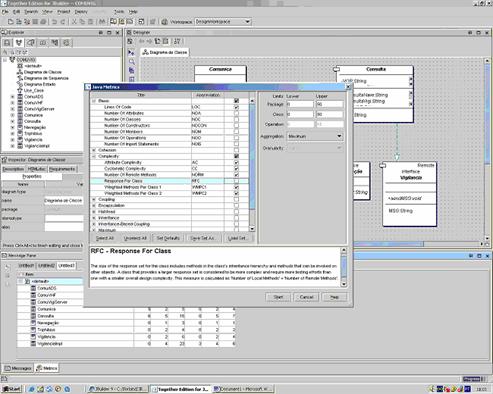Select the first directory icon in Explorer toolbar
Image resolution: width=493 pixels, height=394 pixels.
tap(7, 42)
